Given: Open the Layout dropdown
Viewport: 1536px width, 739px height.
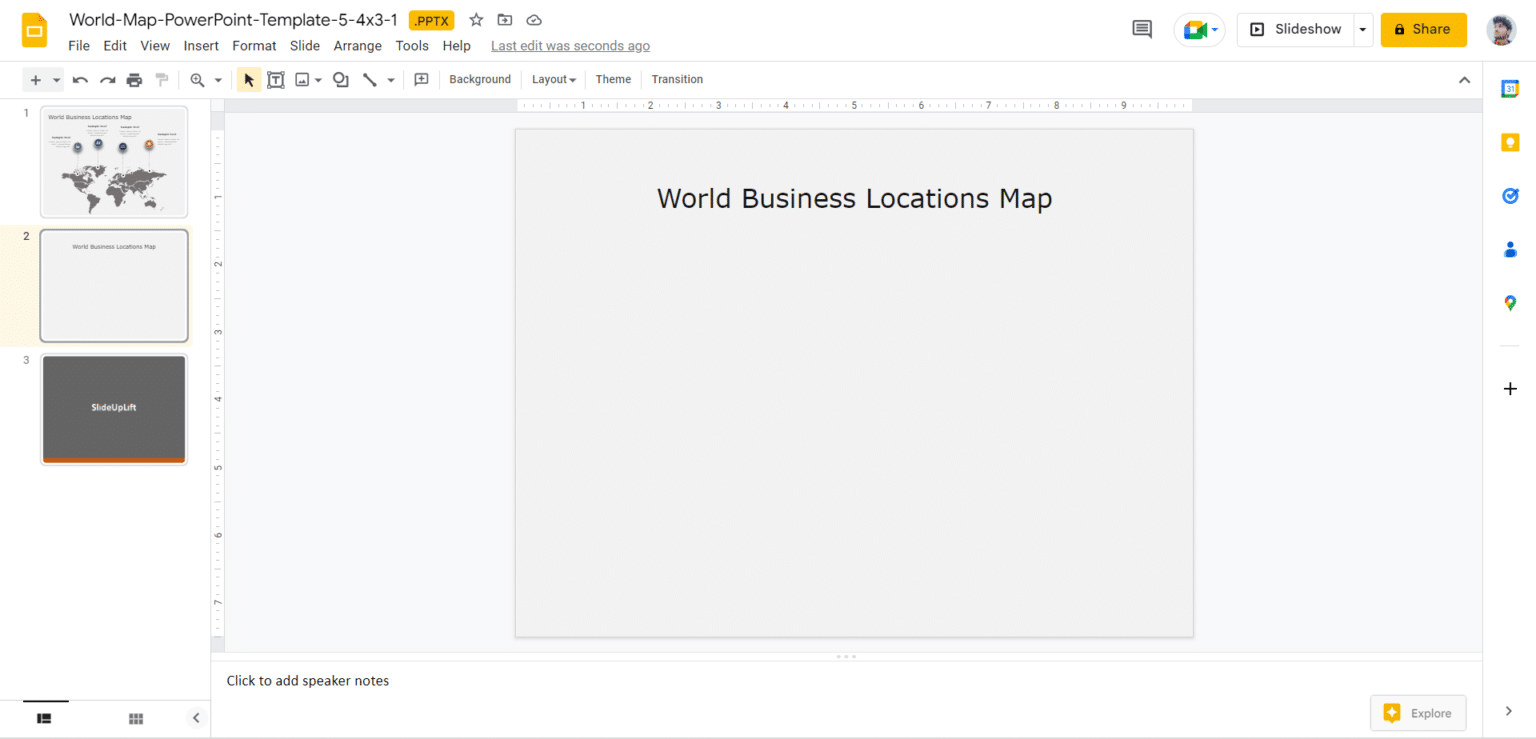Looking at the screenshot, I should click(553, 79).
